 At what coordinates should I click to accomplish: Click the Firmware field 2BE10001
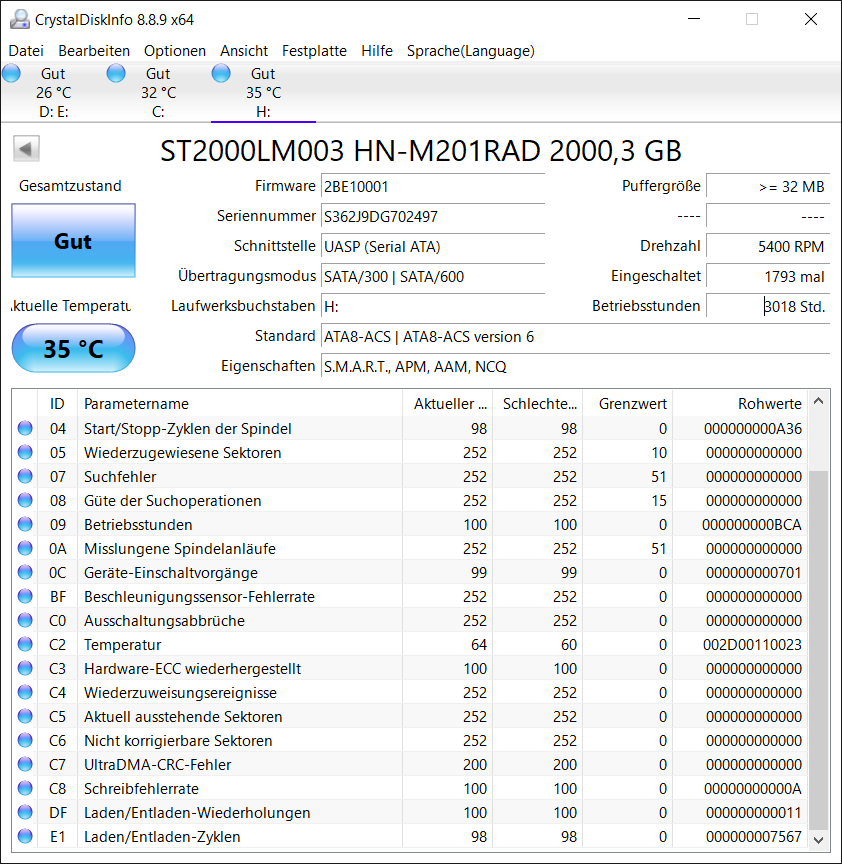click(433, 187)
